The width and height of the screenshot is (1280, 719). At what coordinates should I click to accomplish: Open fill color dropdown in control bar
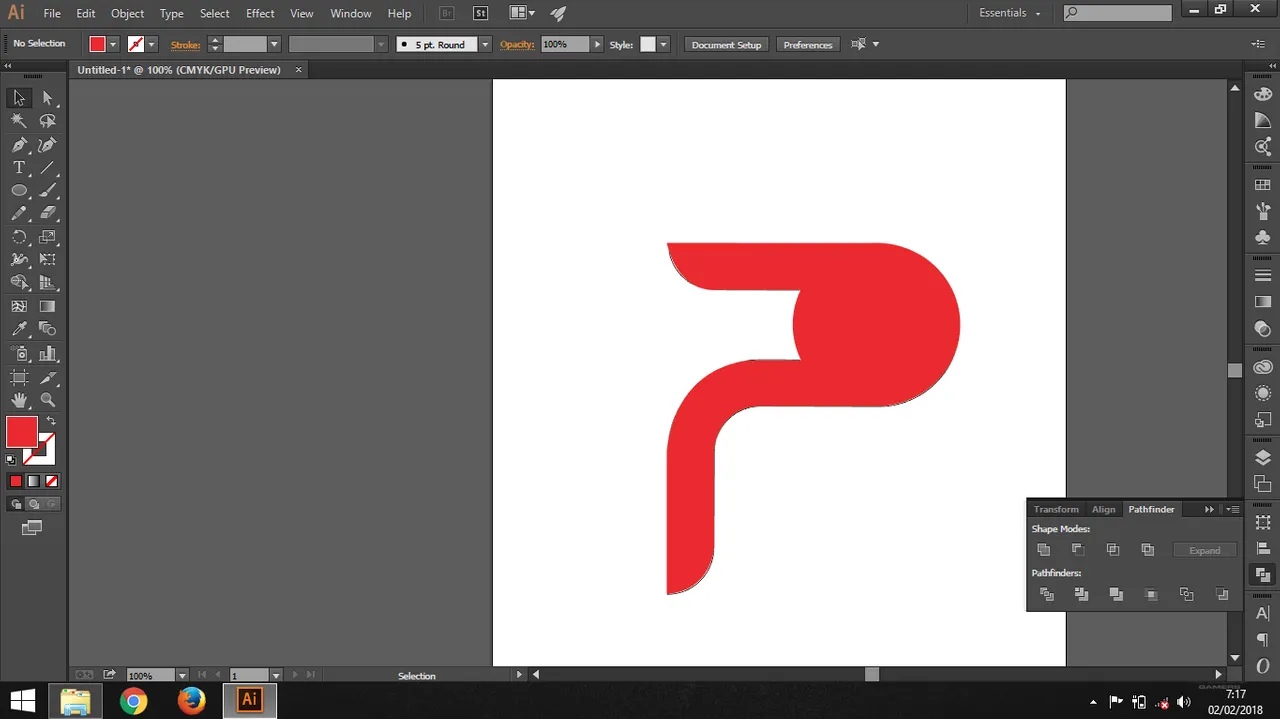coord(113,44)
